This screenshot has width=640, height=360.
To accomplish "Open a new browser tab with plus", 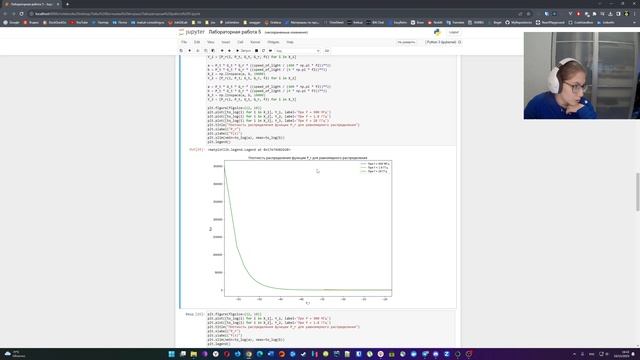I will coord(67,4).
